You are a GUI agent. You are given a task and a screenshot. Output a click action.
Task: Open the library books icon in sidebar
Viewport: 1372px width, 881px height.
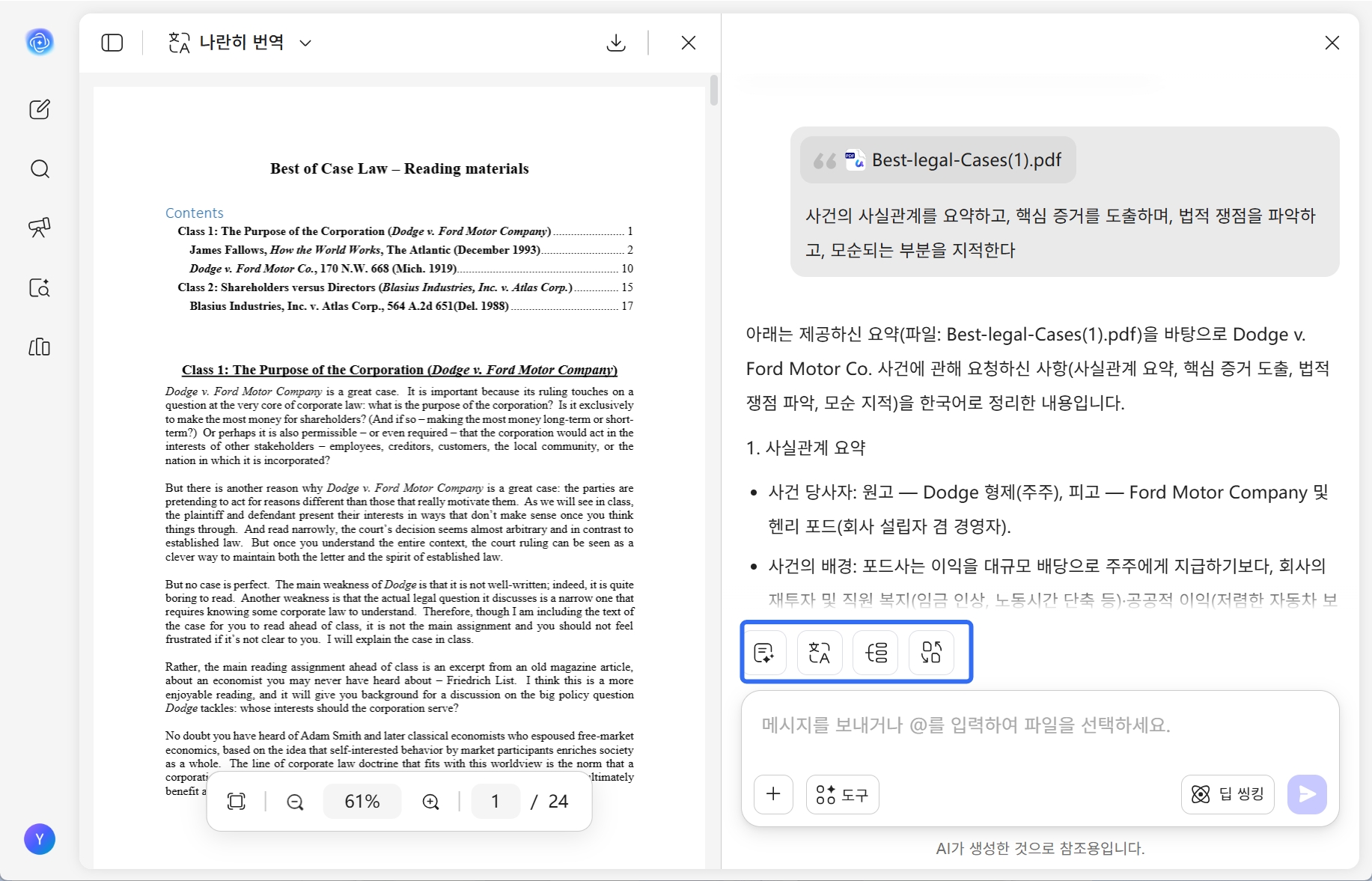coord(40,347)
